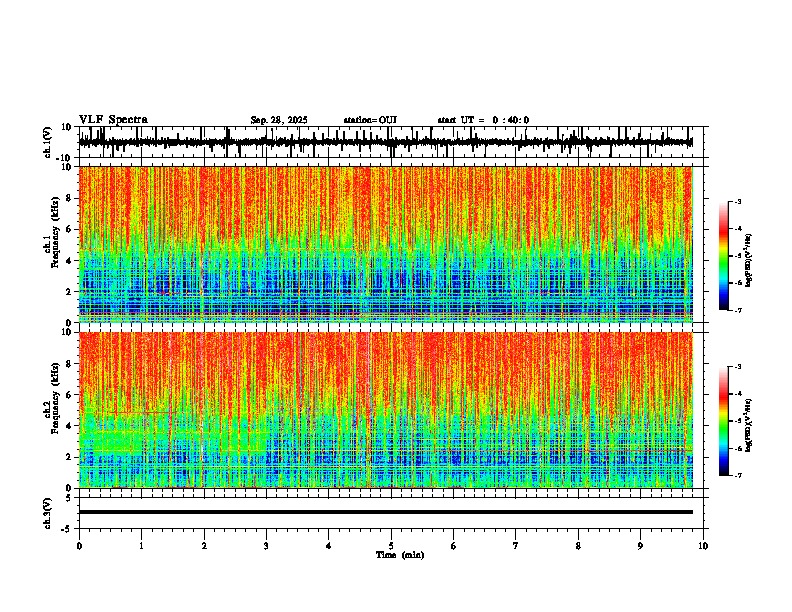Image resolution: width=792 pixels, height=612 pixels.
Task: Click the "ch.3(V)" axis label
Action: [48, 514]
